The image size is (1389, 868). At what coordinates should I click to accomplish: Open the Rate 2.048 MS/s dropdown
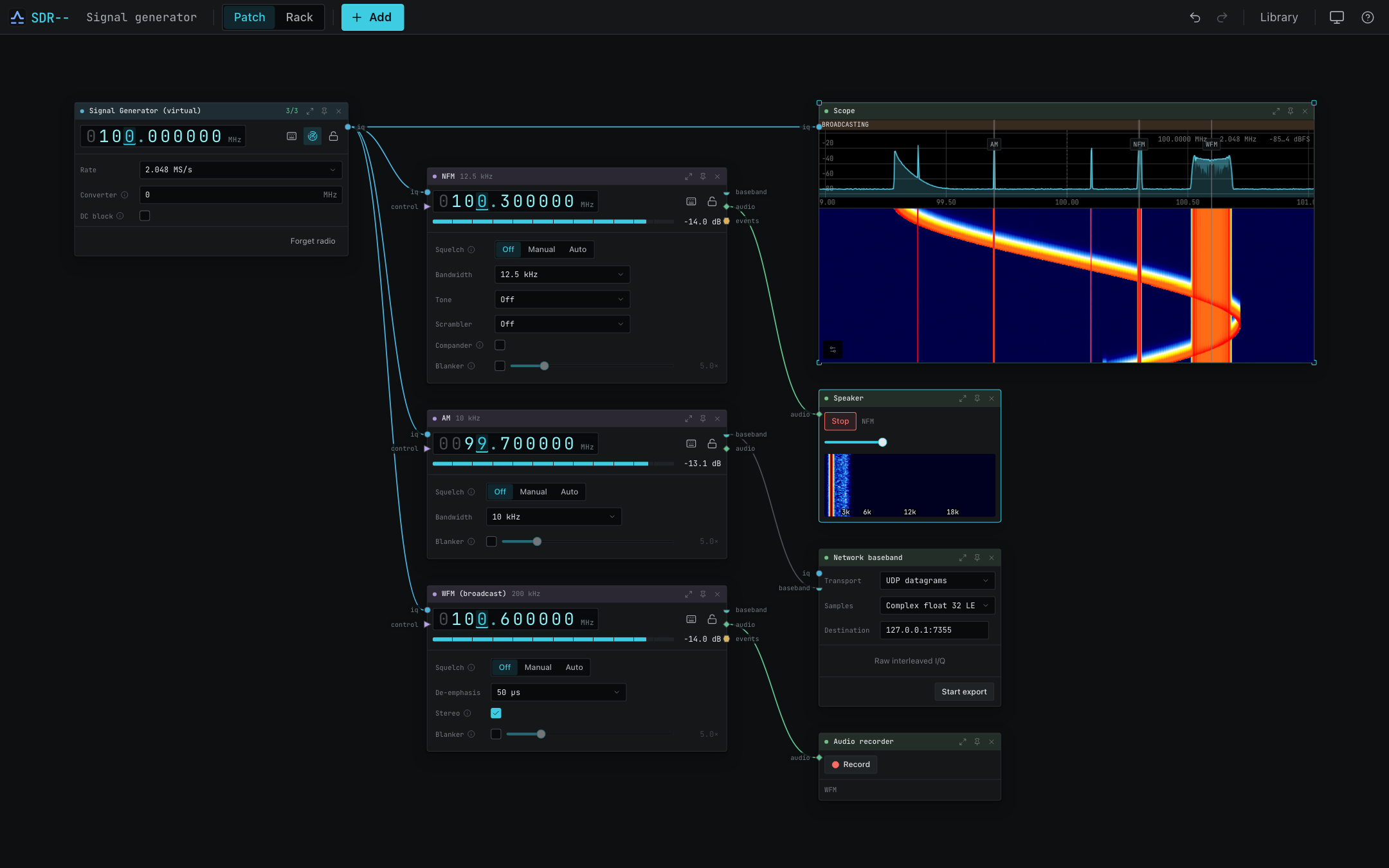pyautogui.click(x=241, y=170)
